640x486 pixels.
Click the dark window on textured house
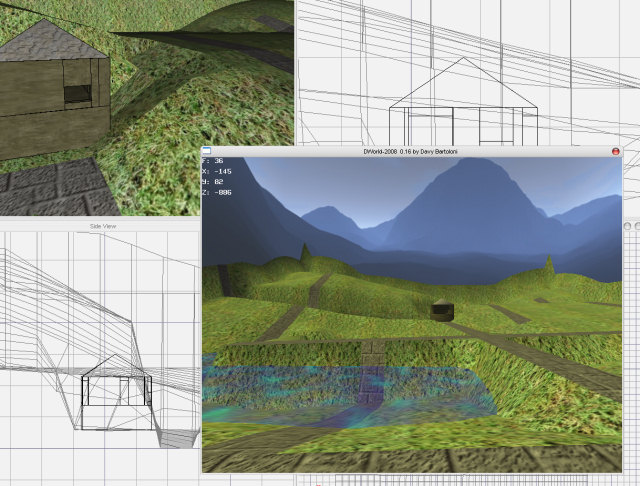[77, 94]
